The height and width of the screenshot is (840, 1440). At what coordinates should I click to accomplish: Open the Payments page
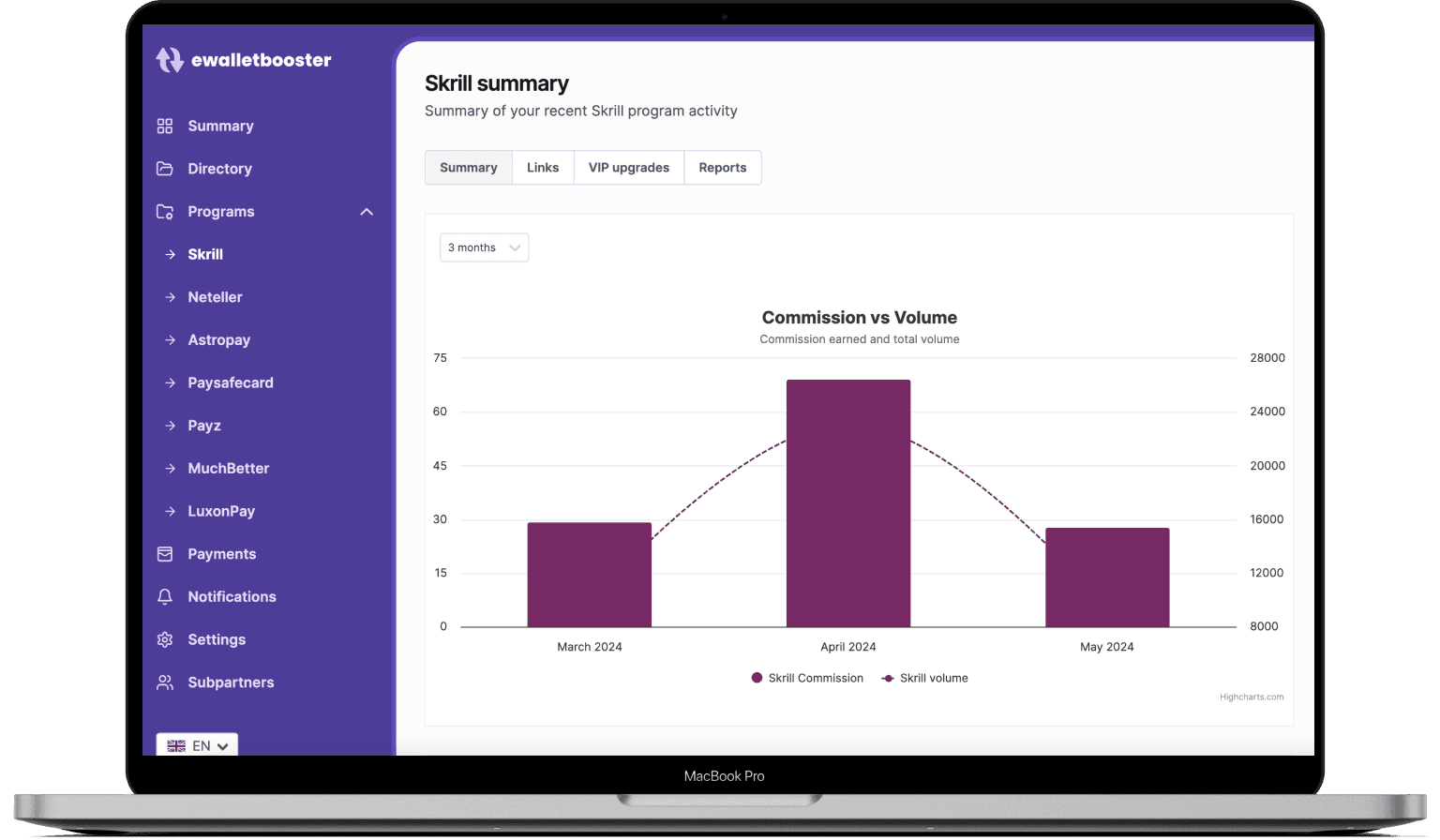click(x=221, y=554)
